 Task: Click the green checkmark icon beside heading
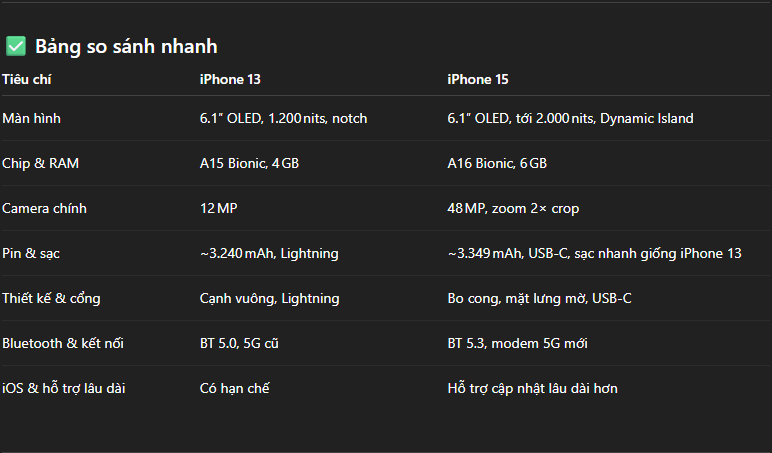tap(16, 46)
